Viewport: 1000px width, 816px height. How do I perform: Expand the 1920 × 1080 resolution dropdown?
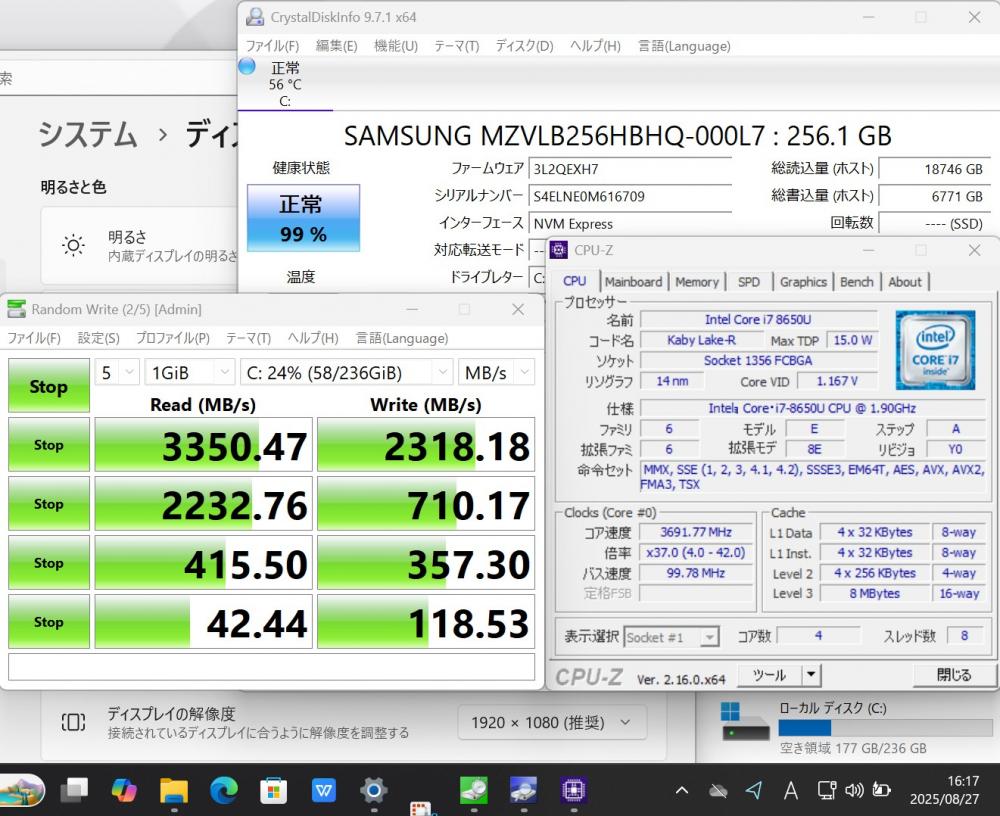[552, 723]
